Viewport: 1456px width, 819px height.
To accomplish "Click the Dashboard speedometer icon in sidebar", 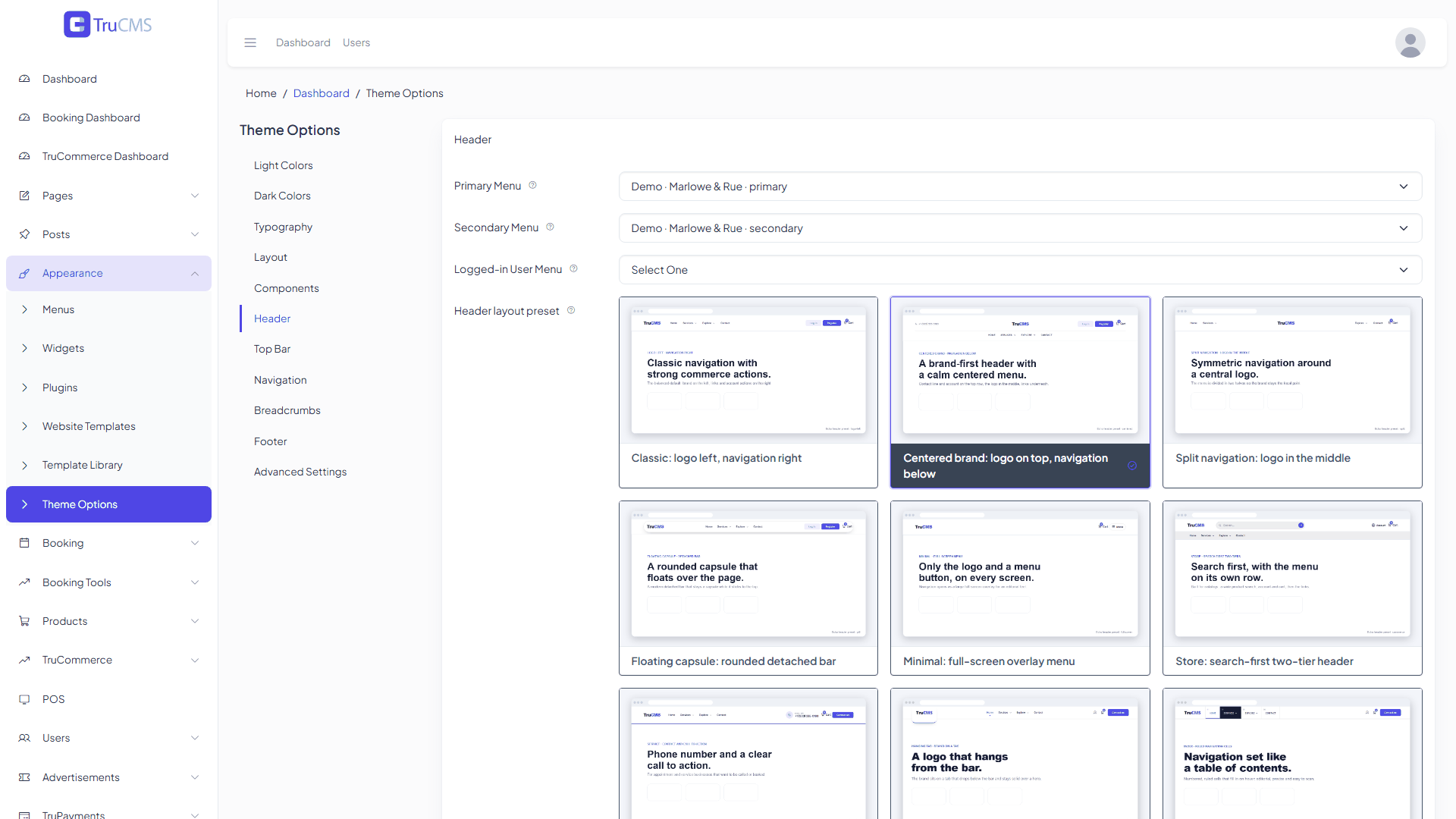I will coord(24,79).
